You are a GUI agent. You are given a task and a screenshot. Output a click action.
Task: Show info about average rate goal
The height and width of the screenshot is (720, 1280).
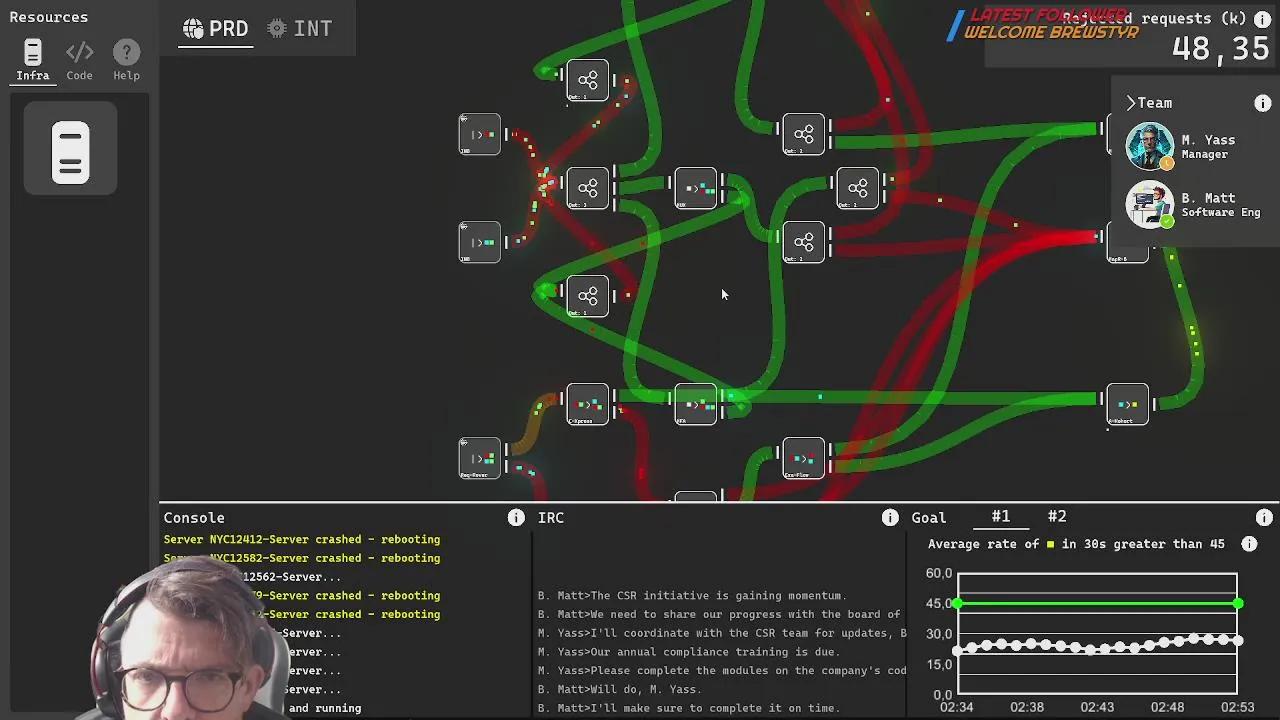(1249, 544)
